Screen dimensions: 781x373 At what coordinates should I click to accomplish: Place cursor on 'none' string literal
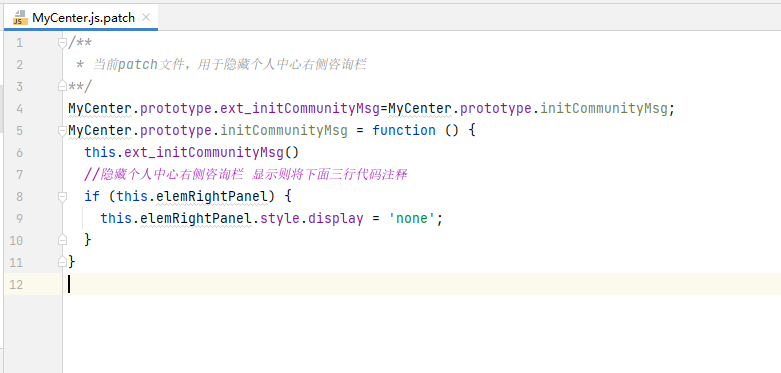411,218
